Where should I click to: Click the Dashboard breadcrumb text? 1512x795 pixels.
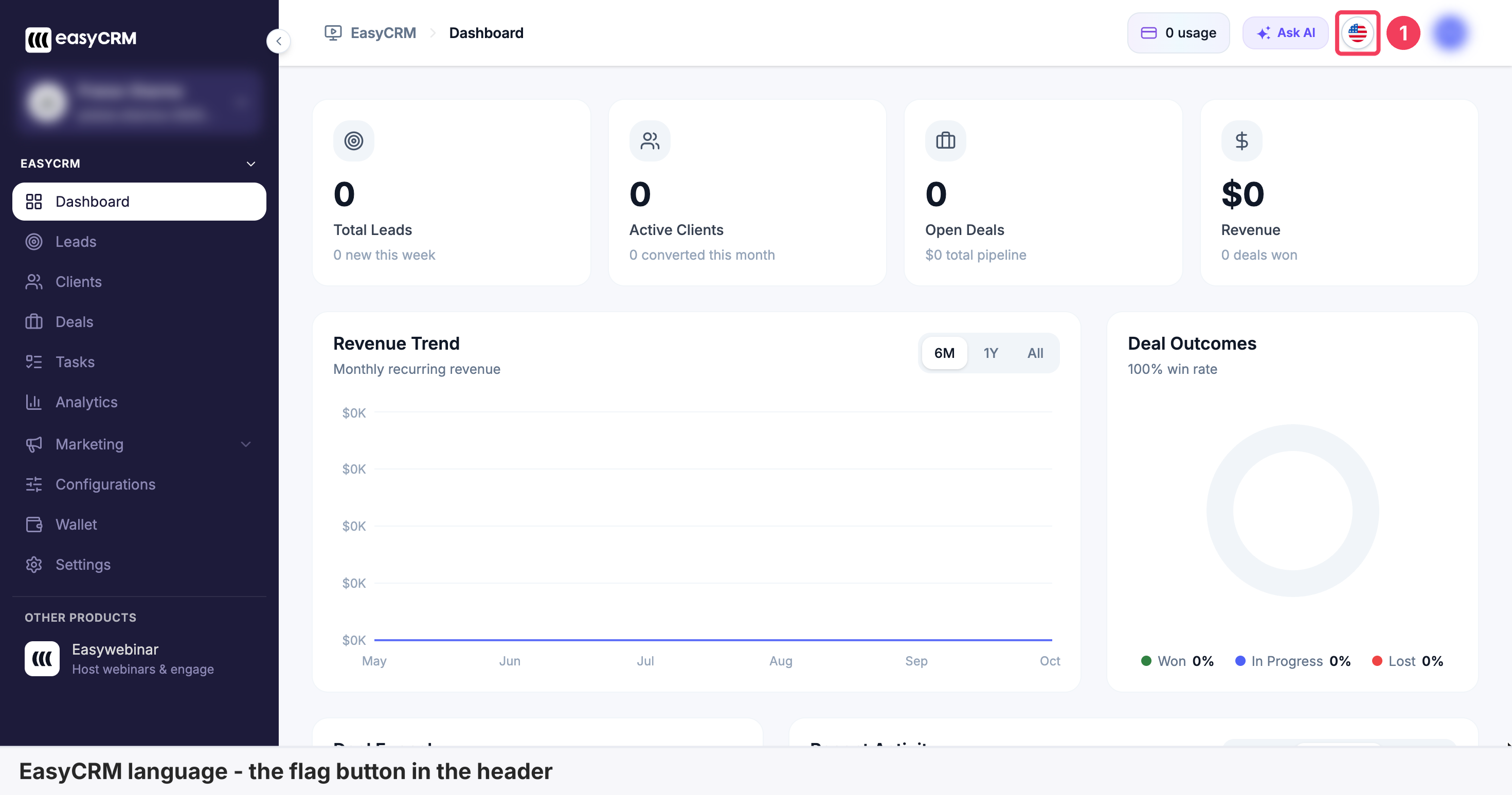[x=486, y=33]
